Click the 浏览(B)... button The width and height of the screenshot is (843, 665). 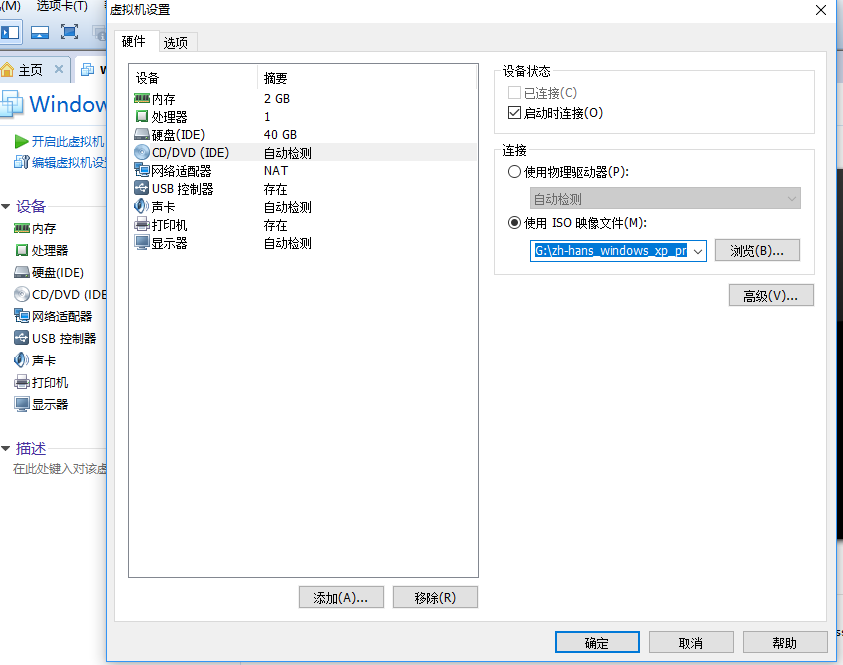757,251
